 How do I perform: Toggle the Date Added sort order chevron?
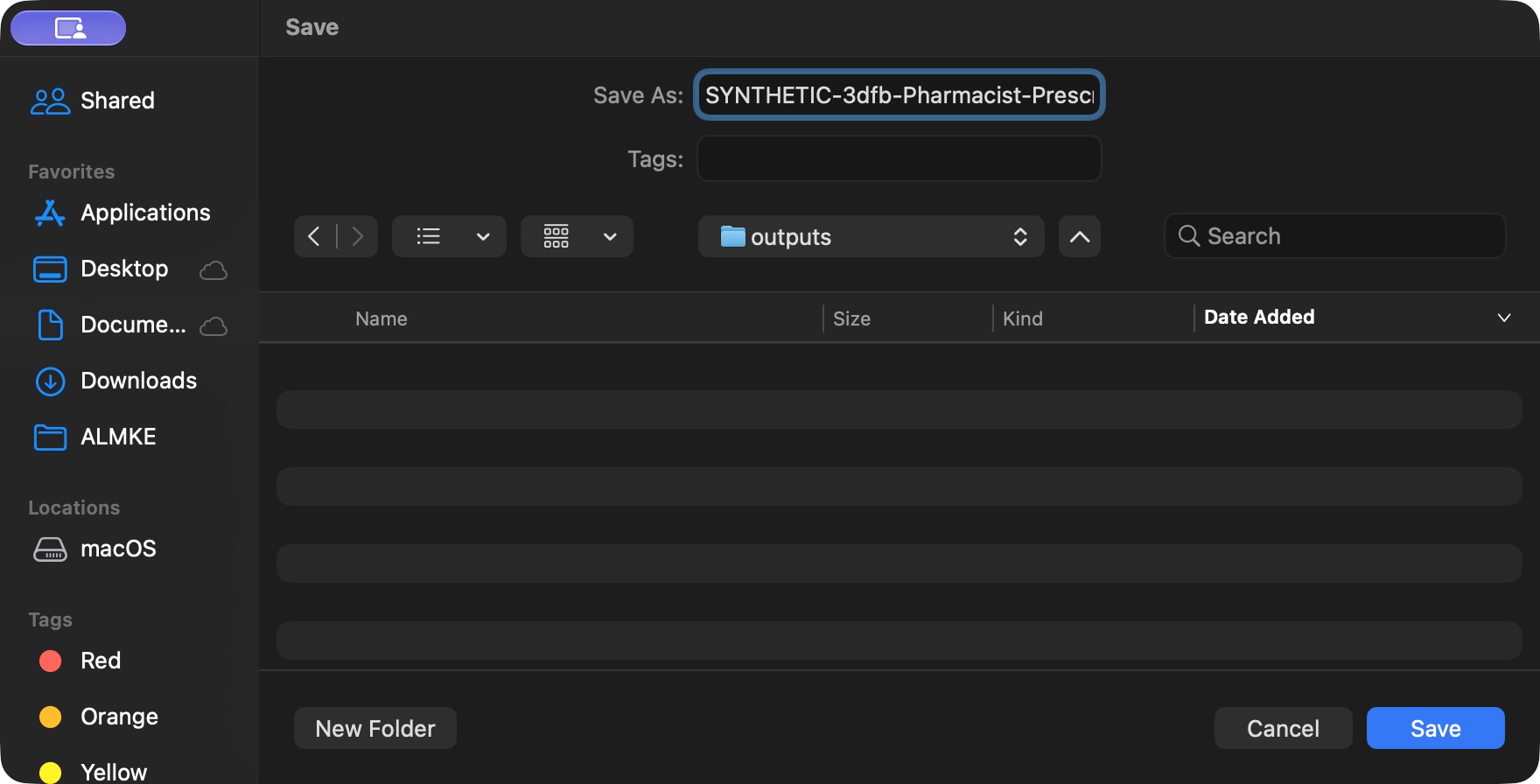[x=1504, y=318]
